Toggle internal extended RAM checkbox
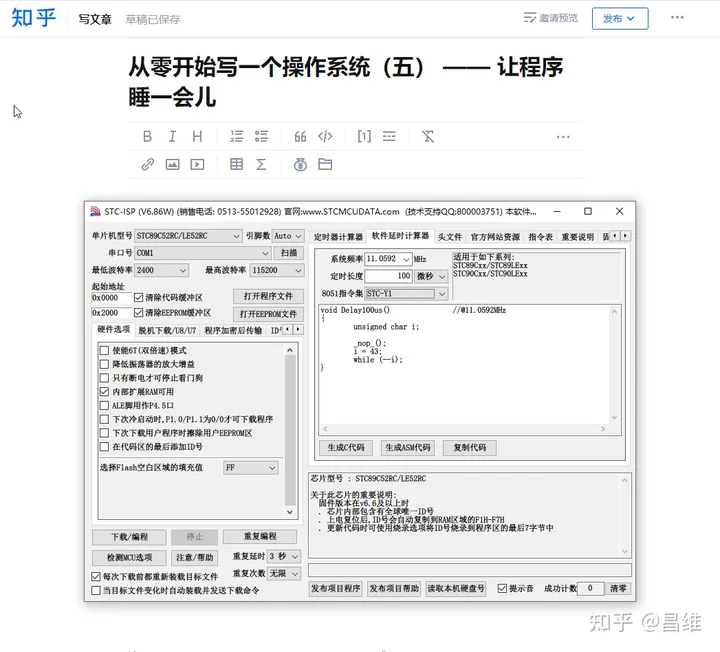The width and height of the screenshot is (720, 652). pos(105,392)
